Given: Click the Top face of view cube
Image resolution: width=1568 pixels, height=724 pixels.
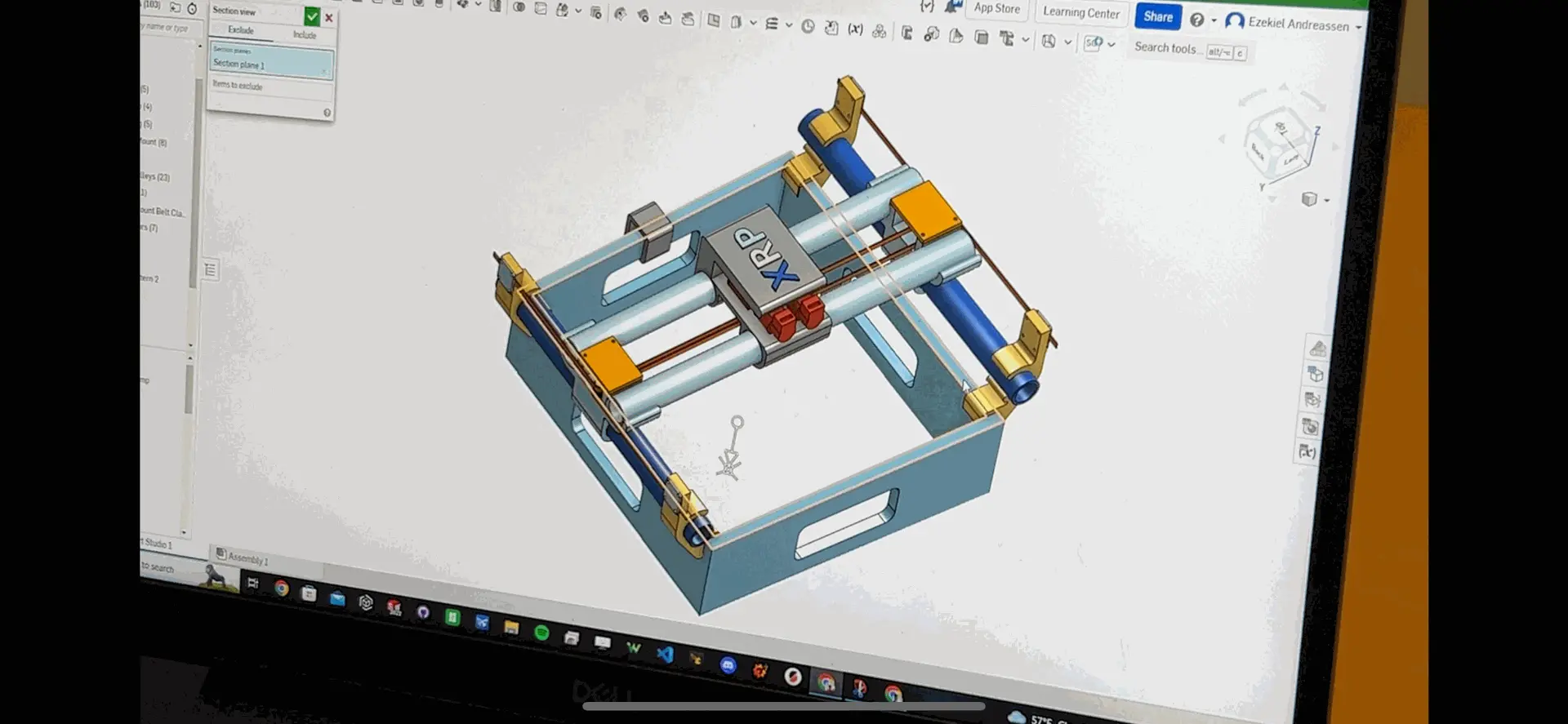Looking at the screenshot, I should (1280, 128).
